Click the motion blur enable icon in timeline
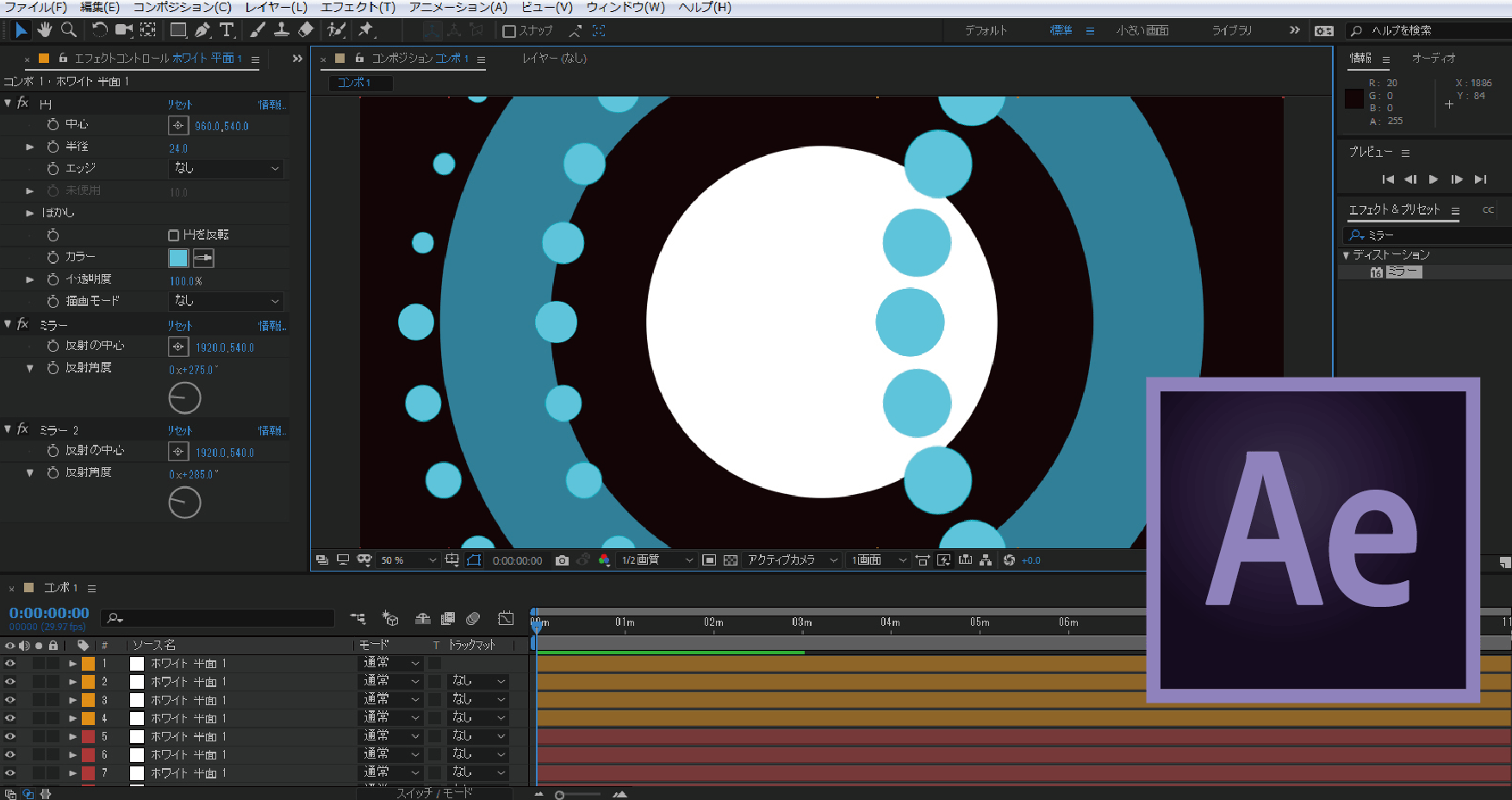 [x=473, y=618]
